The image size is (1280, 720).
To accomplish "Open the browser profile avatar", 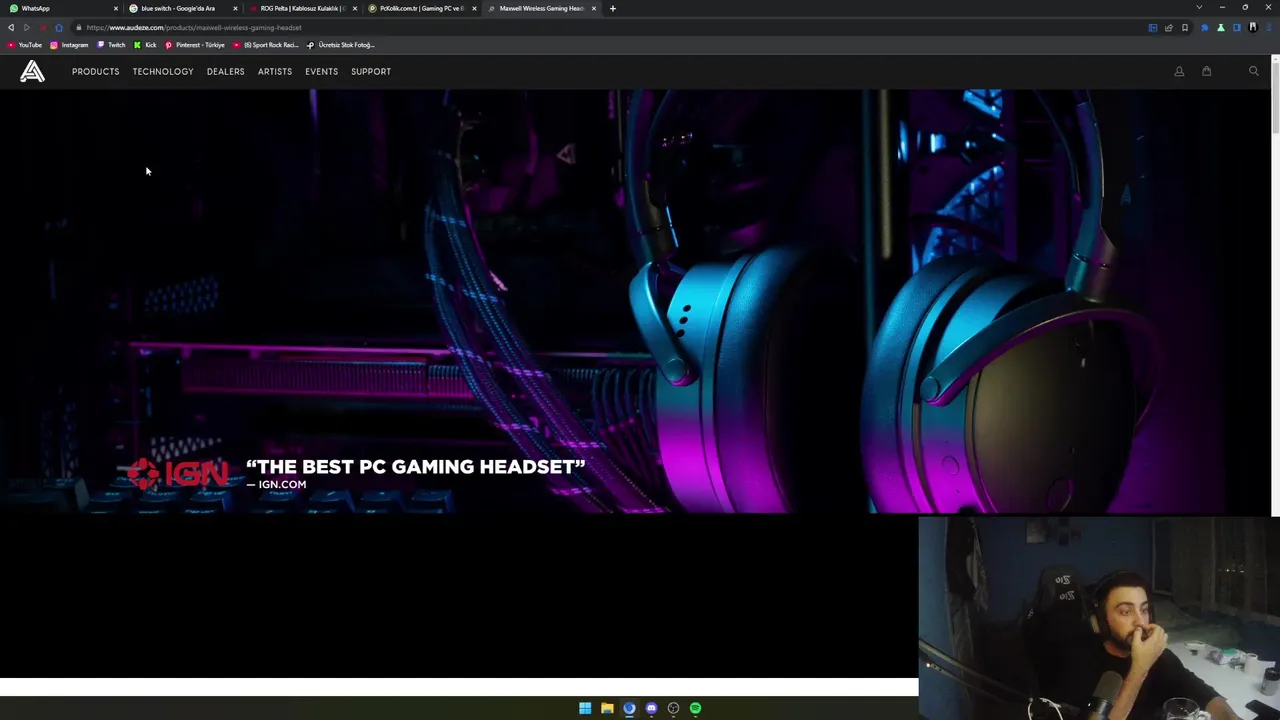I will [1253, 27].
